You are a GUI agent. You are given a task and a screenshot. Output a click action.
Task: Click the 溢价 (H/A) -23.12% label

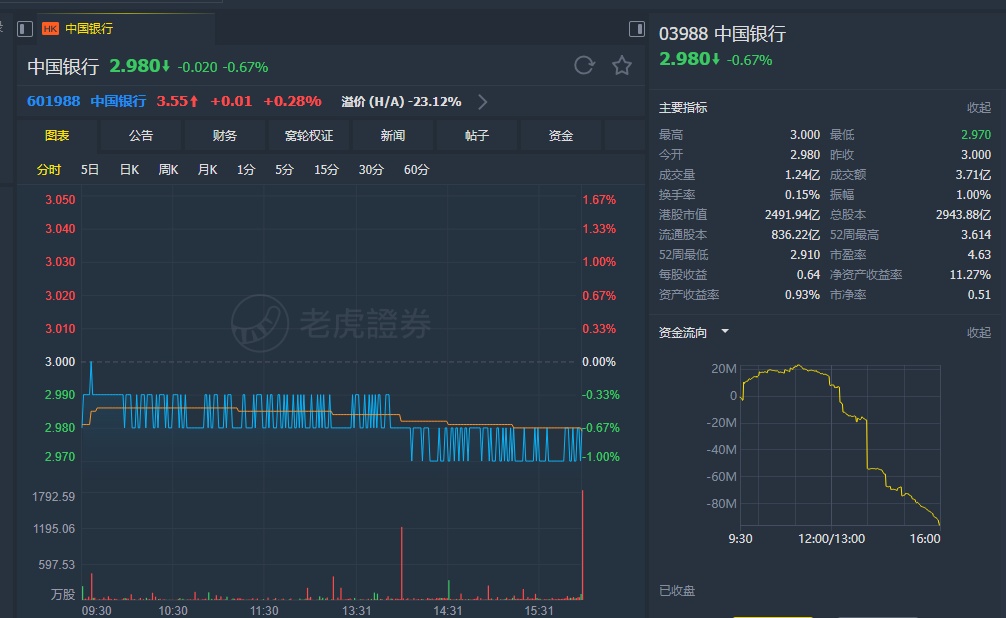pos(401,101)
